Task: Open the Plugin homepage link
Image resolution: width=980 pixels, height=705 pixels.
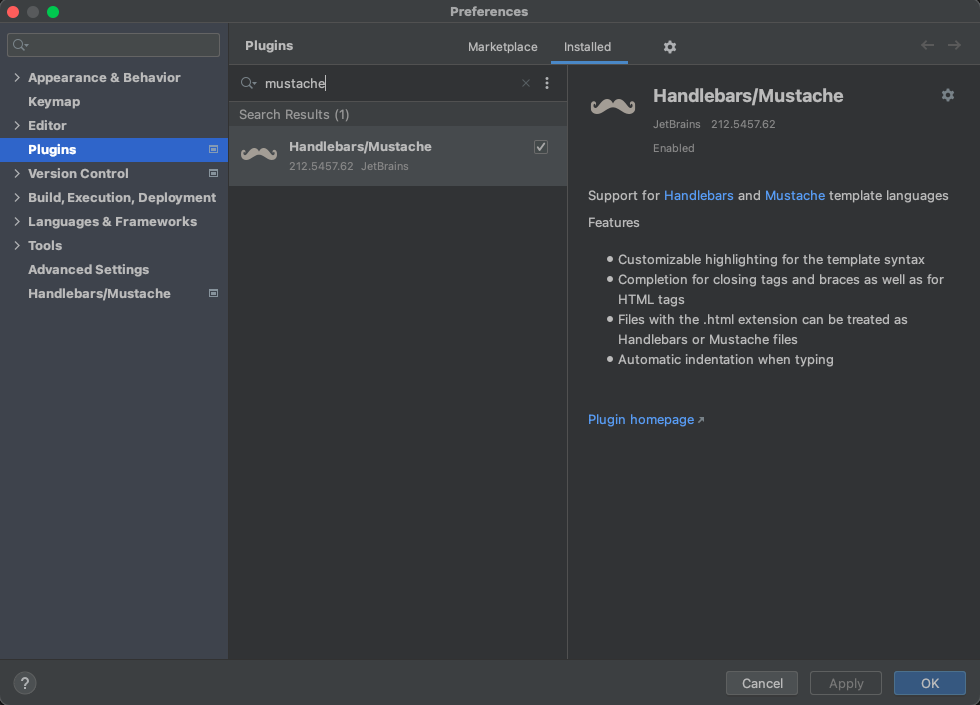Action: pyautogui.click(x=641, y=419)
